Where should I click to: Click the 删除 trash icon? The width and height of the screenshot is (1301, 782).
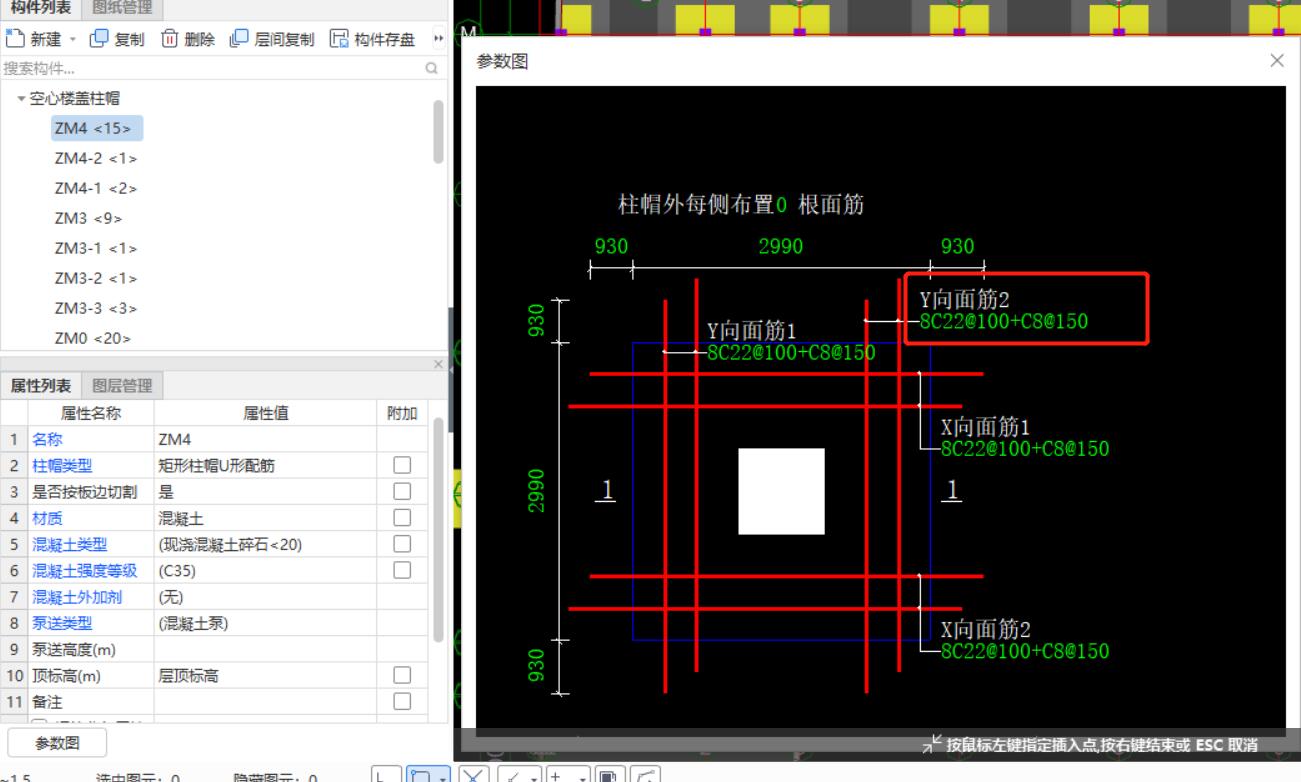[169, 39]
